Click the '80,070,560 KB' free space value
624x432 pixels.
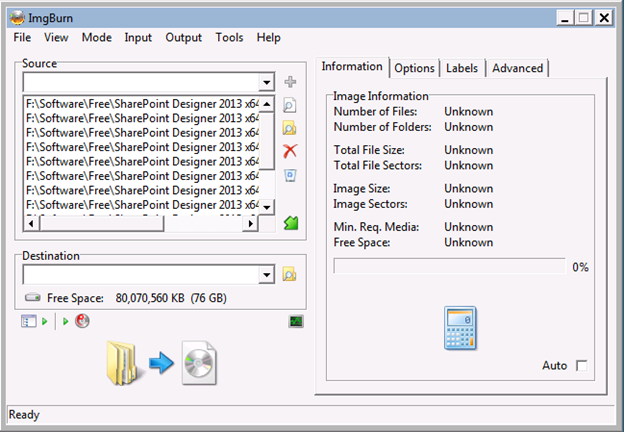pos(150,298)
